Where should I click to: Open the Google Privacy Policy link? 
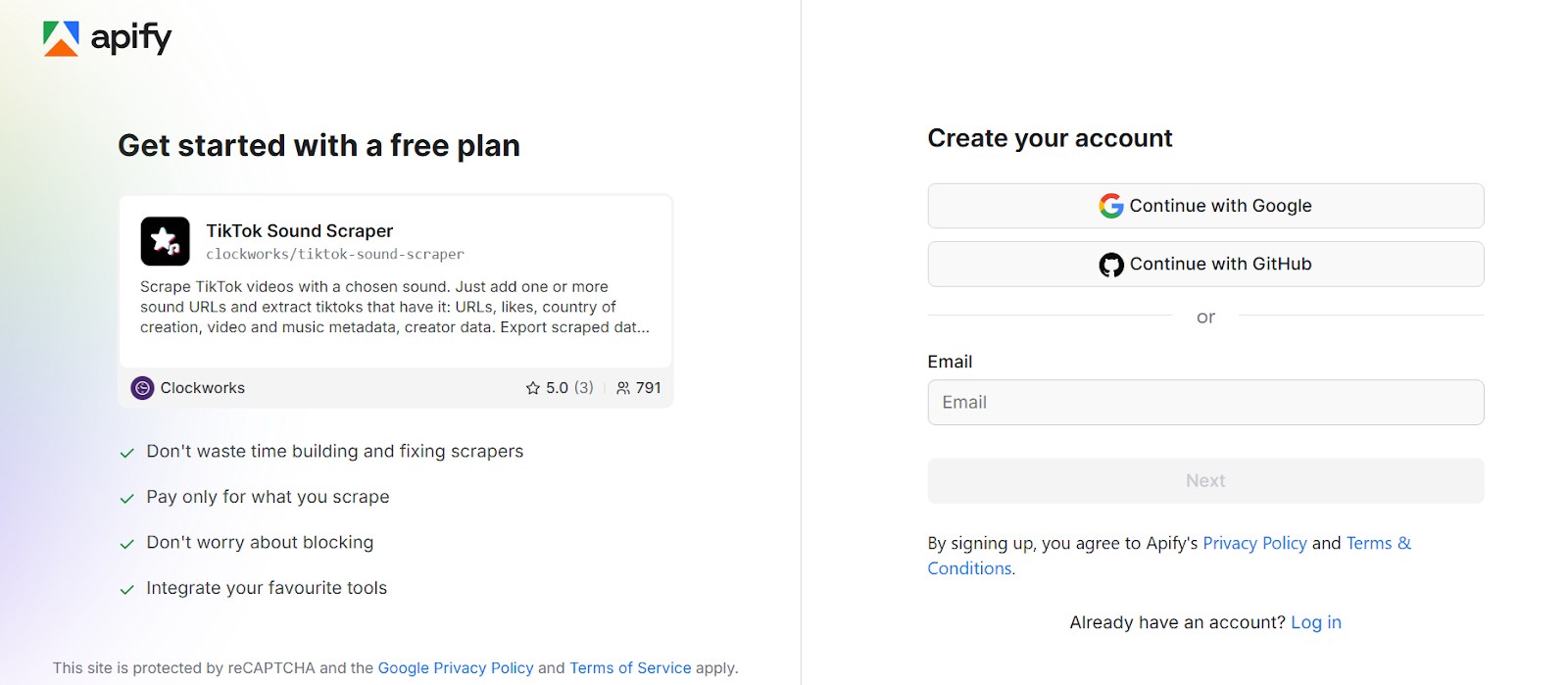pos(456,667)
